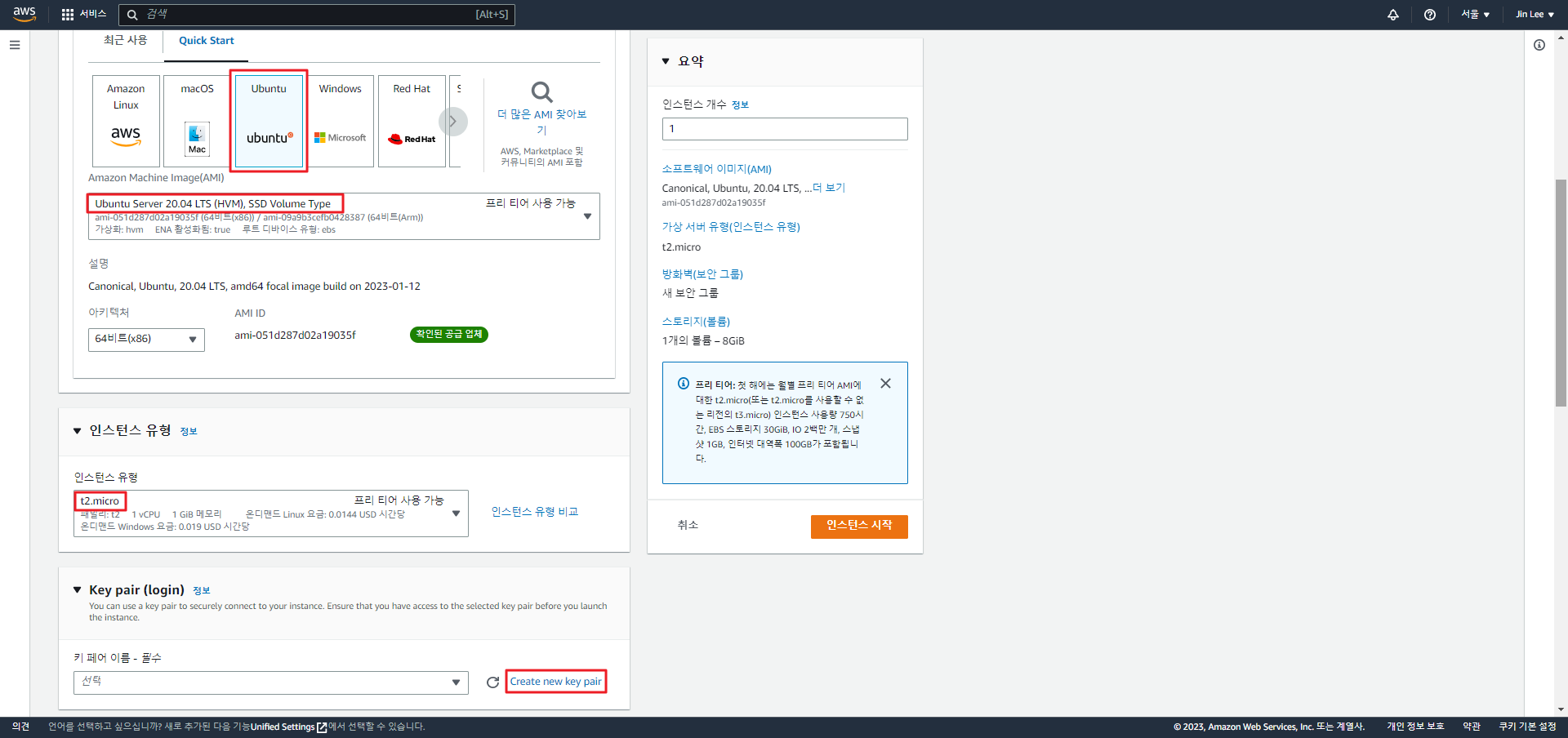
Task: Show next AMI tiles with arrow
Action: coord(452,122)
